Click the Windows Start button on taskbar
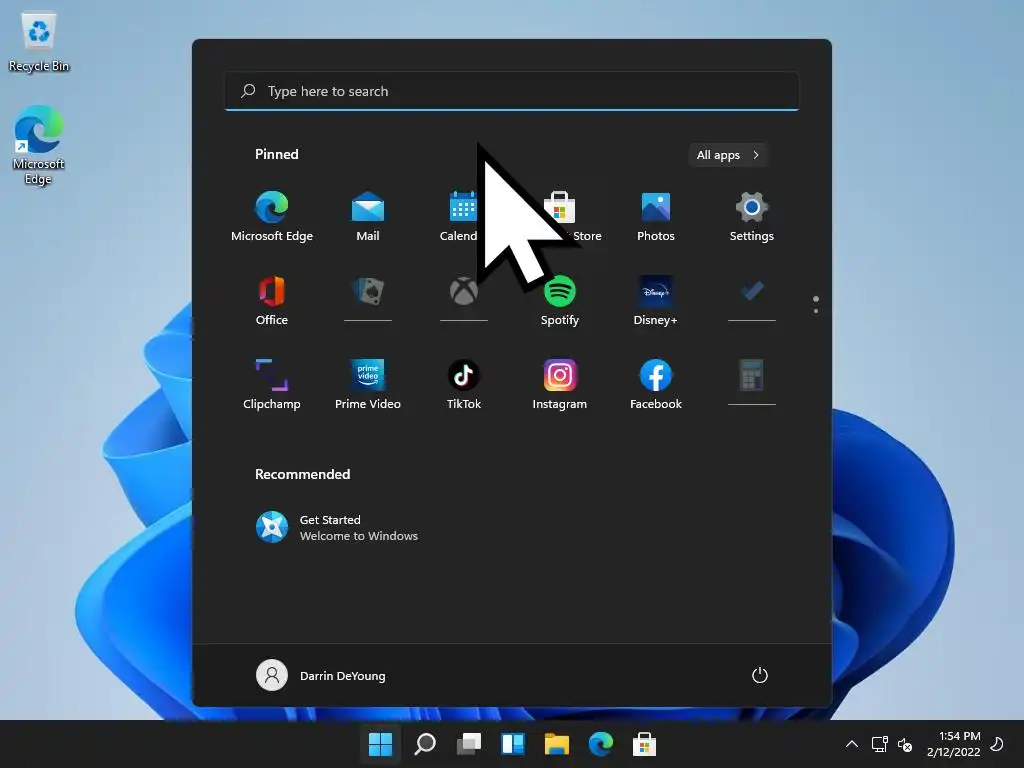This screenshot has height=768, width=1024. (x=380, y=744)
